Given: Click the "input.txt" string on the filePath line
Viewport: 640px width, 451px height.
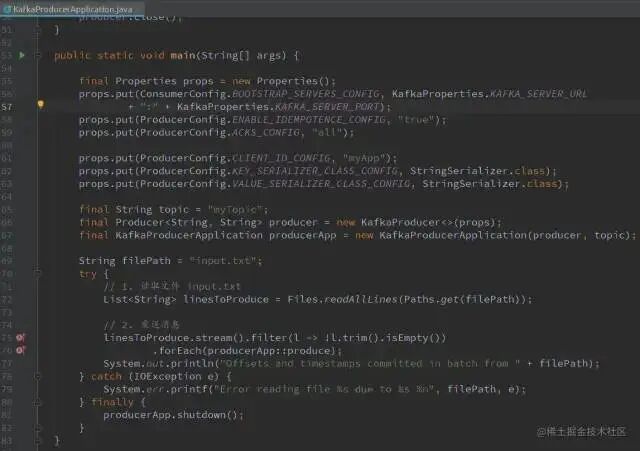Looking at the screenshot, I should 223,260.
